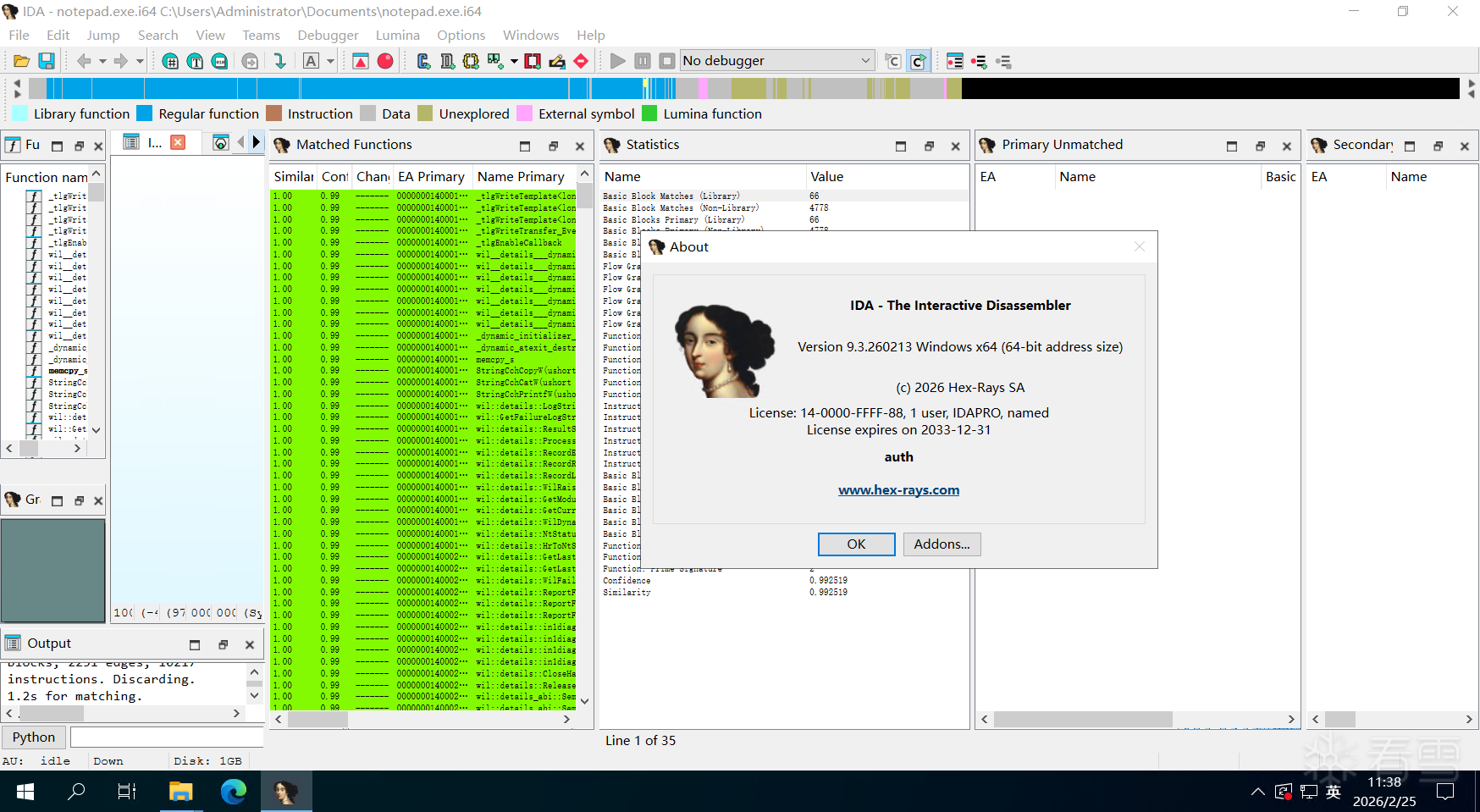Open the Options menu

(x=461, y=35)
